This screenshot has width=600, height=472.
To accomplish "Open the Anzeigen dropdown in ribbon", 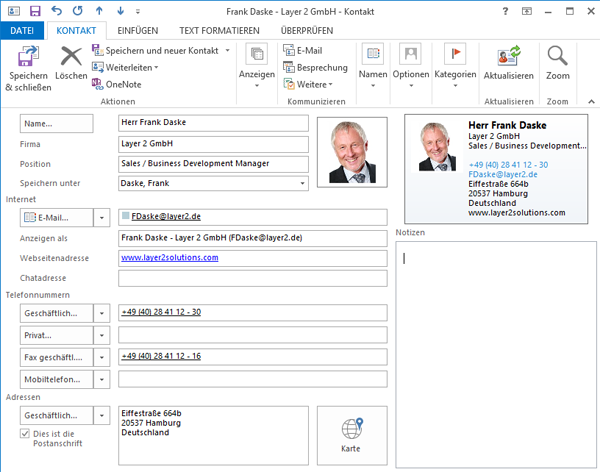I will coord(257,64).
